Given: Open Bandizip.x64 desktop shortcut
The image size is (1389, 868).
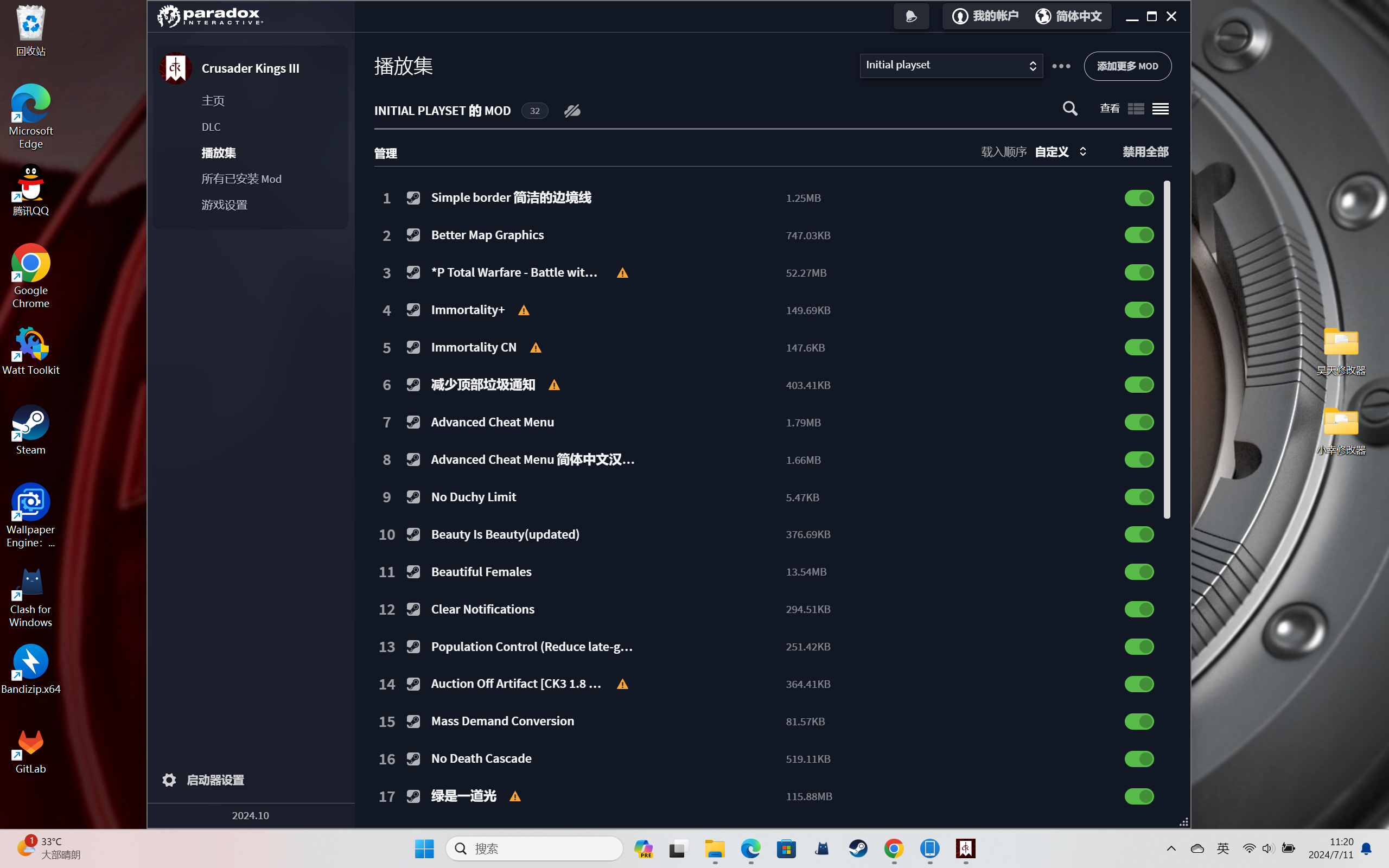Looking at the screenshot, I should 30,669.
